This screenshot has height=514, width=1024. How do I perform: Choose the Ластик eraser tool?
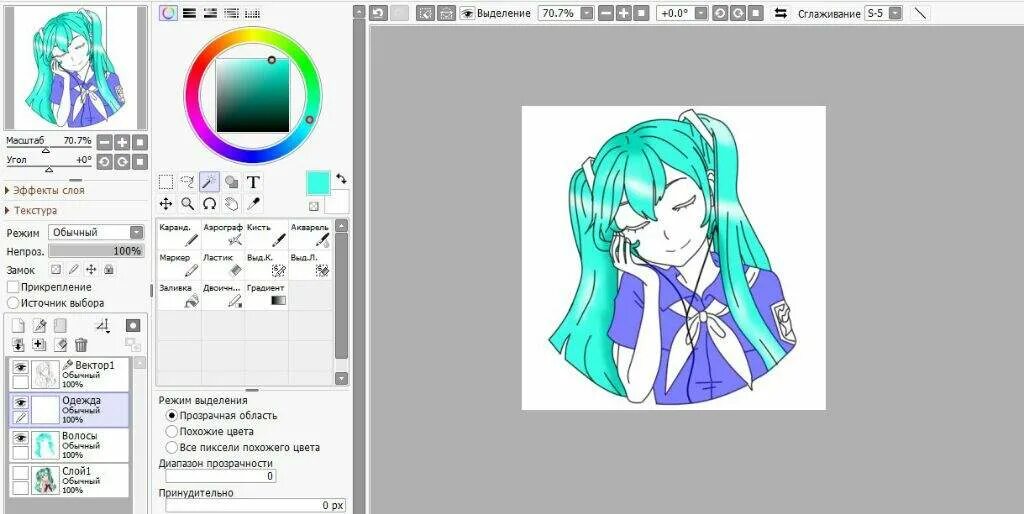tap(223, 265)
